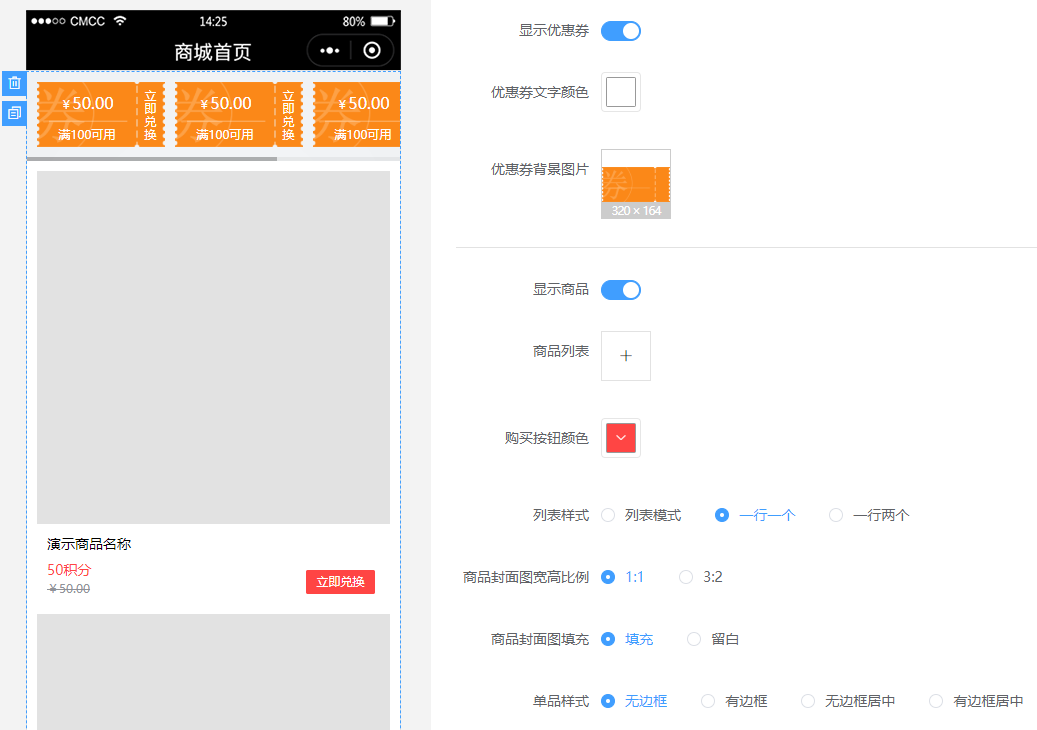Click the red 立即兑换 button on product
1037x730 pixels.
click(340, 582)
